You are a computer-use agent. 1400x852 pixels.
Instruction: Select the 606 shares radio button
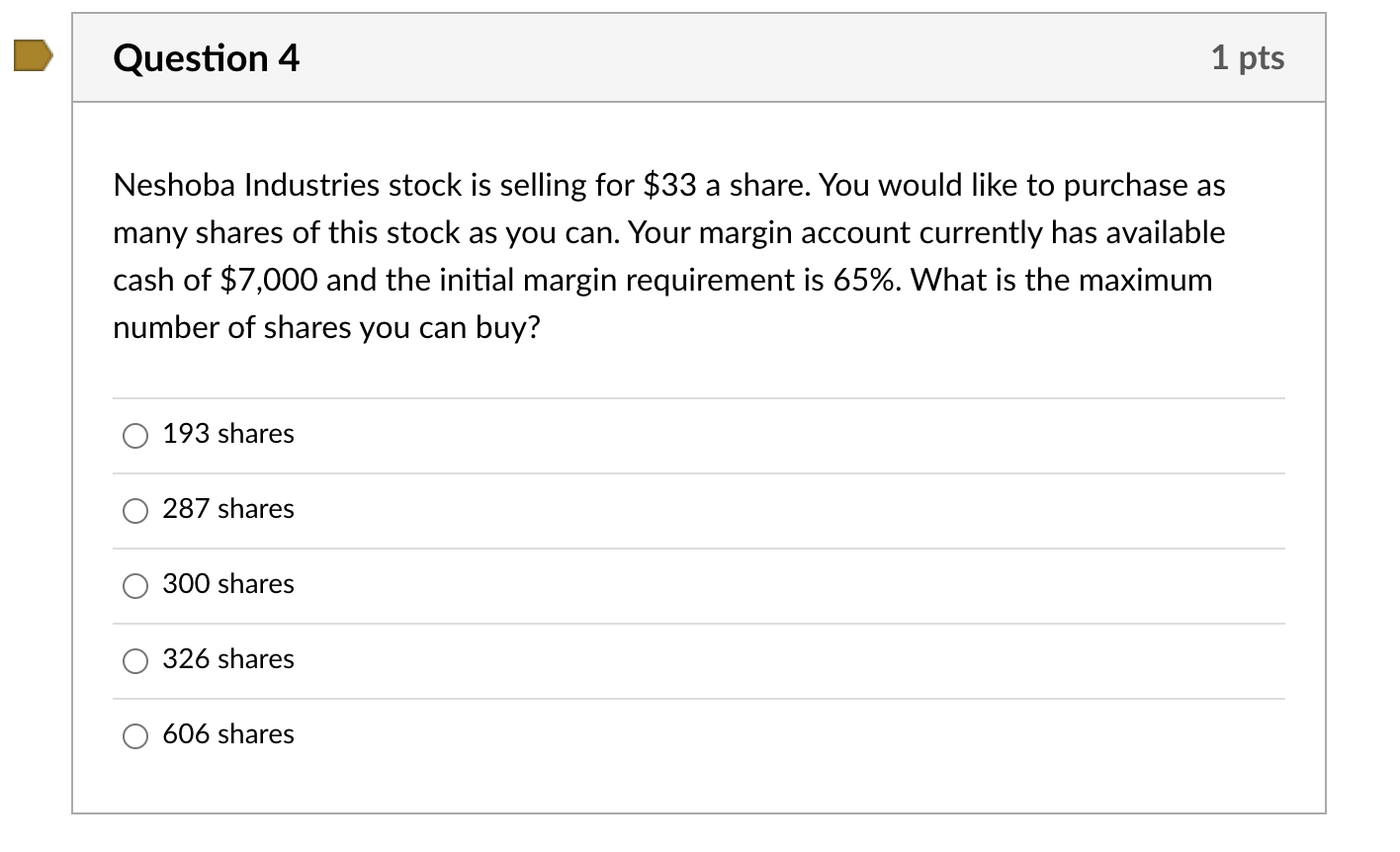134,736
